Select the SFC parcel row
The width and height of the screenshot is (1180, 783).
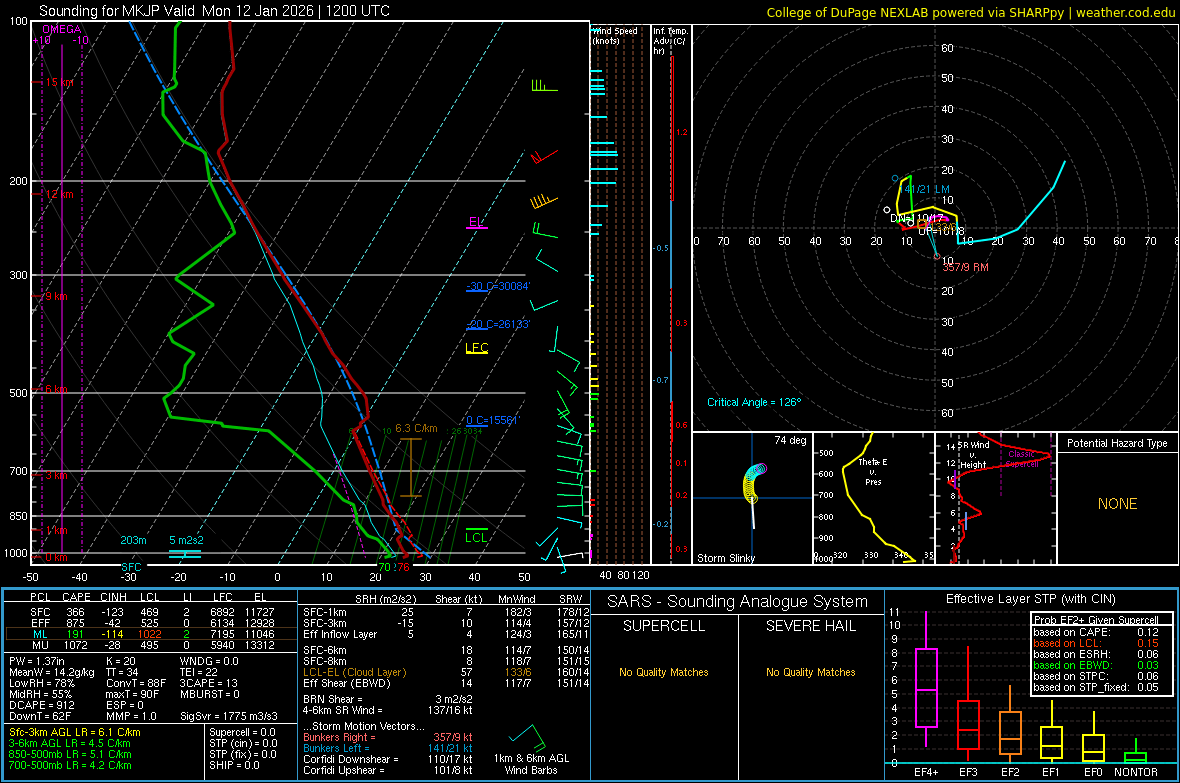(x=152, y=612)
